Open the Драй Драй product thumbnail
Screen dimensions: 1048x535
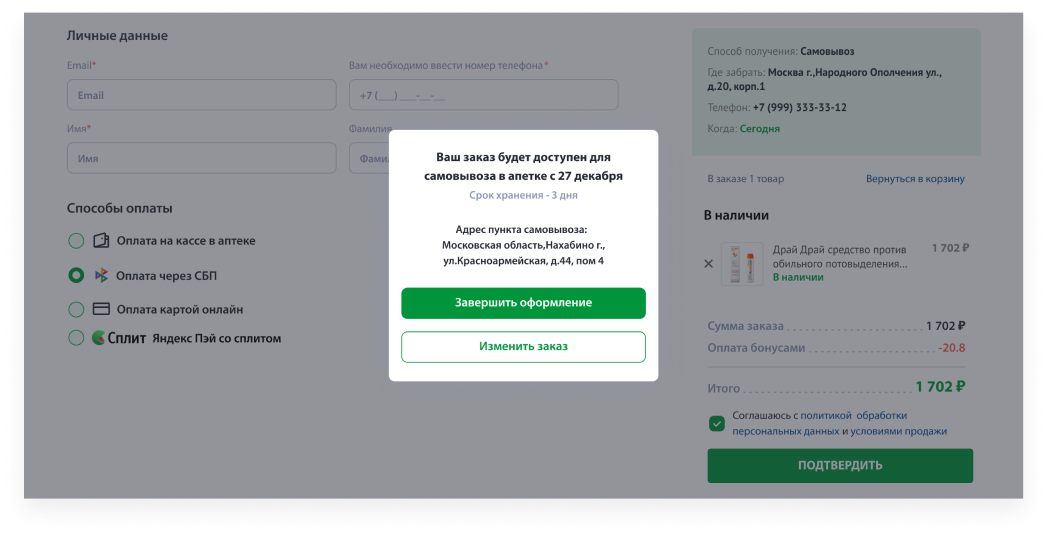point(742,263)
